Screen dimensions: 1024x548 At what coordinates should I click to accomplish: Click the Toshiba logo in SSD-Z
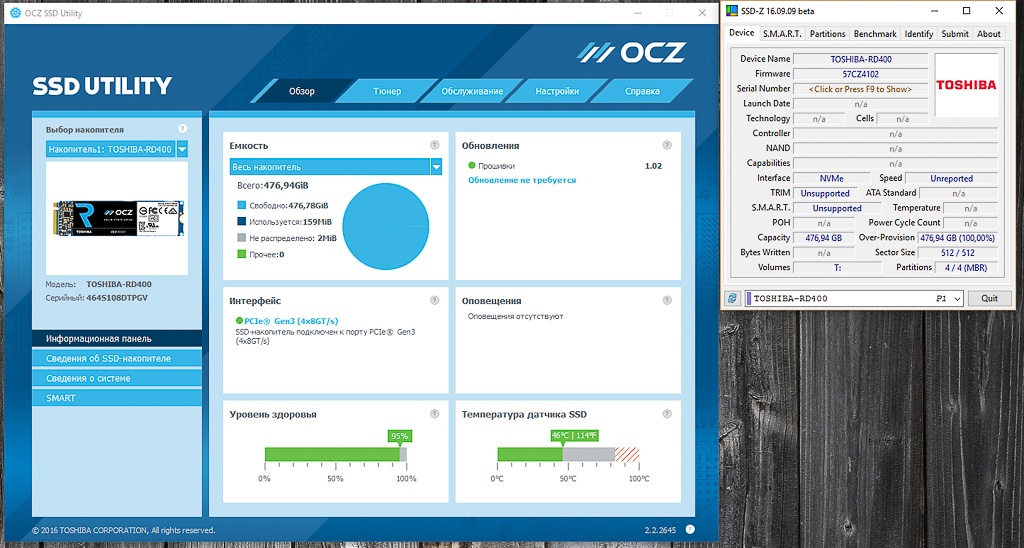(966, 85)
